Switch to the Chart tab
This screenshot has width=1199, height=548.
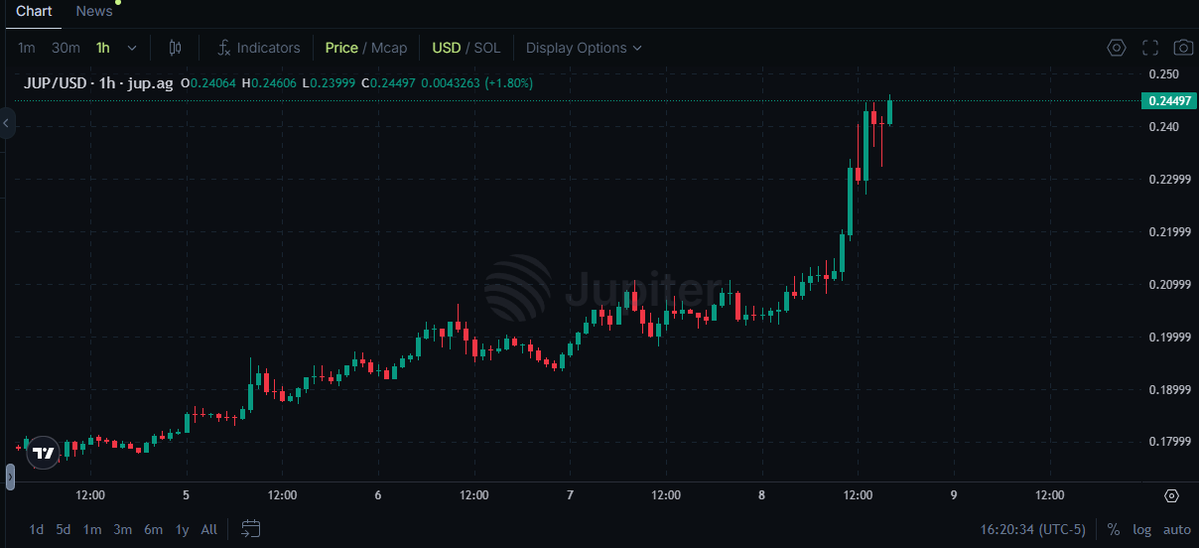pyautogui.click(x=34, y=11)
